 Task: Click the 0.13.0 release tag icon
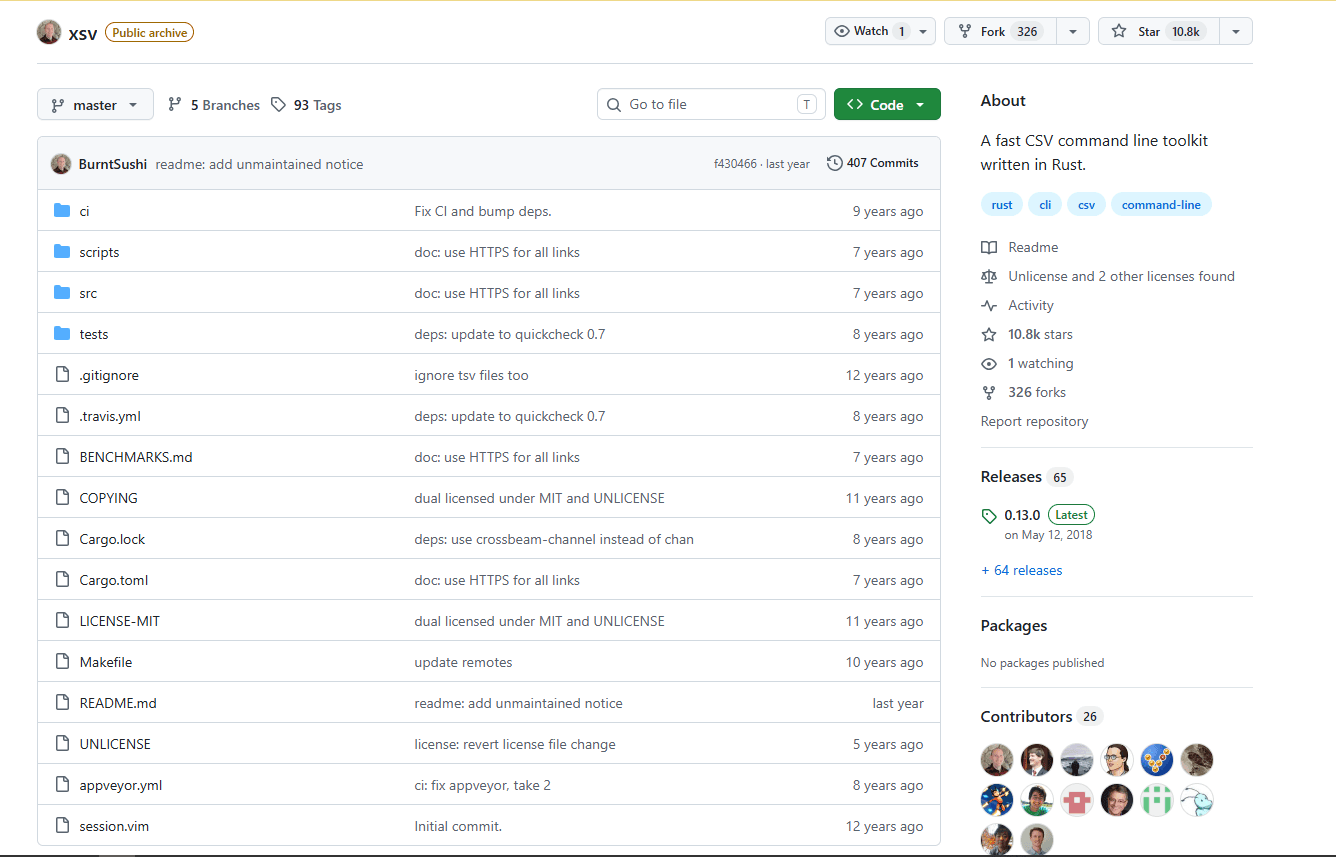pyautogui.click(x=989, y=516)
